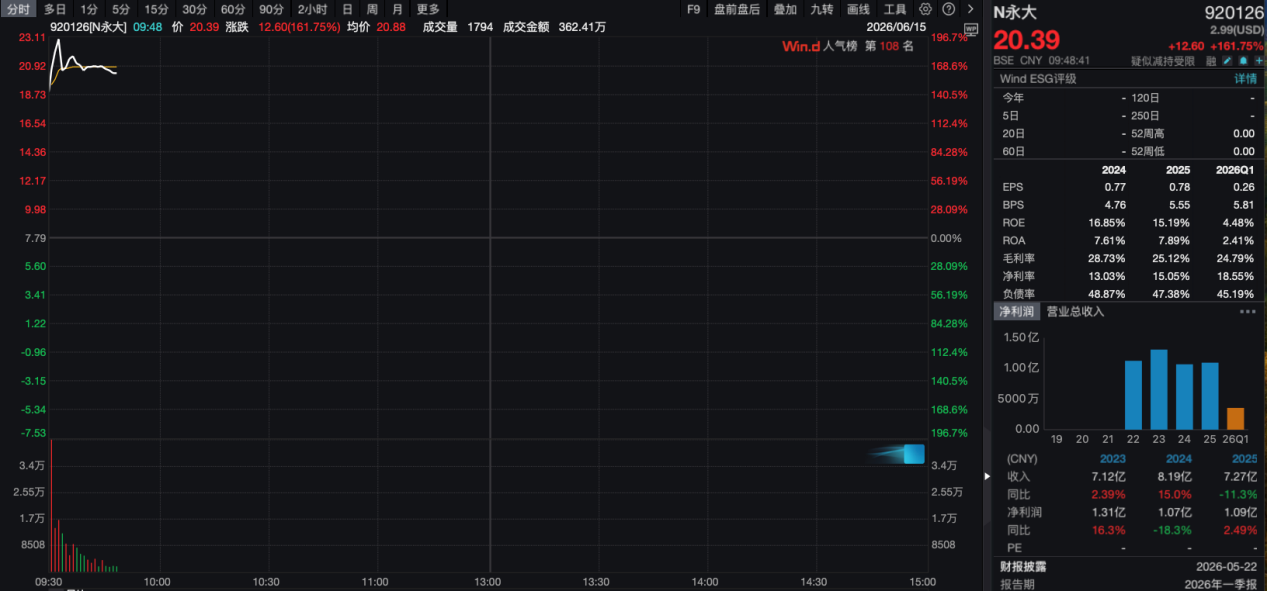Open the 更多 more periods dropdown
Viewport: 1267px width, 591px height.
pos(428,9)
